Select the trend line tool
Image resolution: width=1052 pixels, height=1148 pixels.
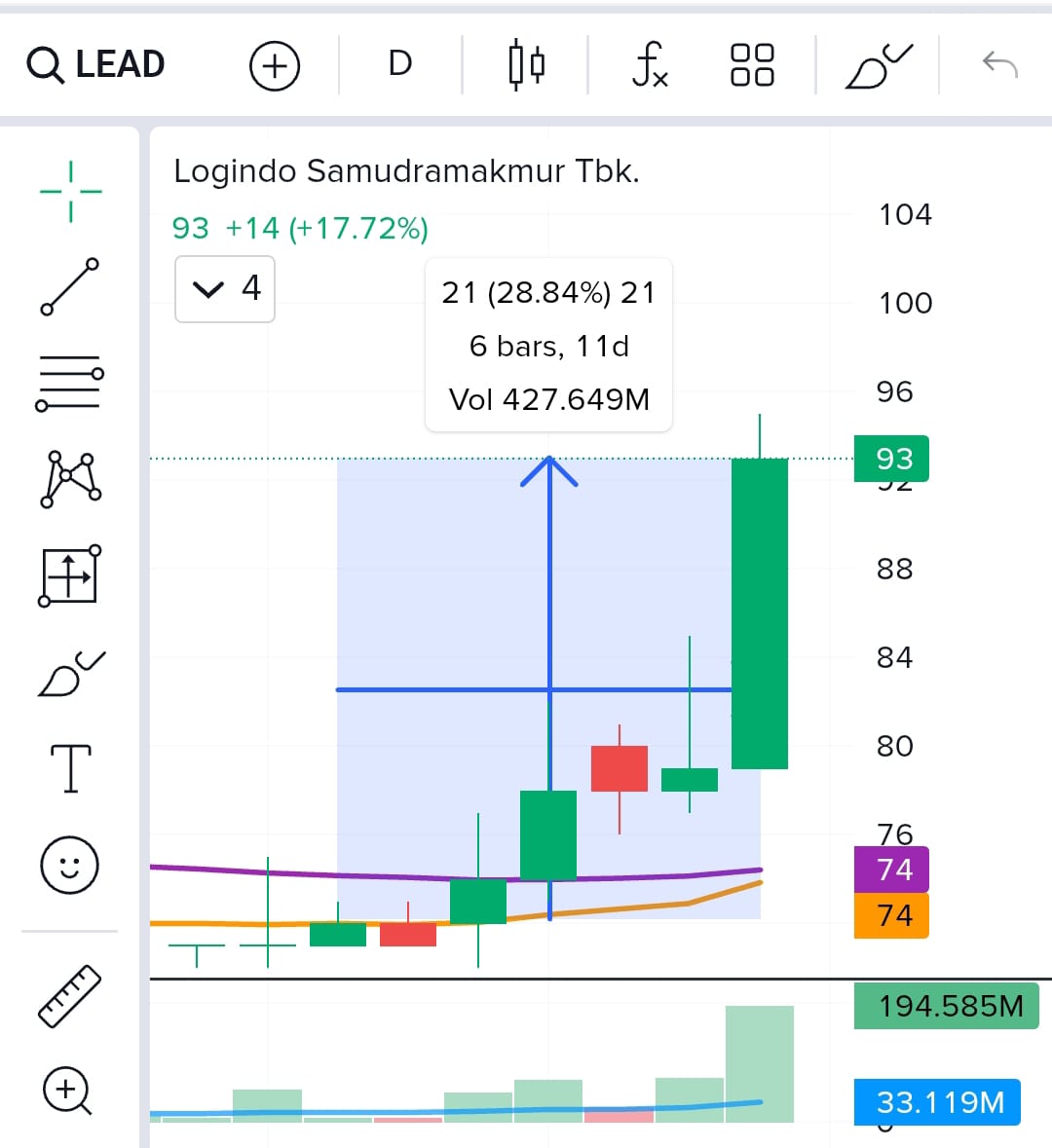tap(69, 286)
